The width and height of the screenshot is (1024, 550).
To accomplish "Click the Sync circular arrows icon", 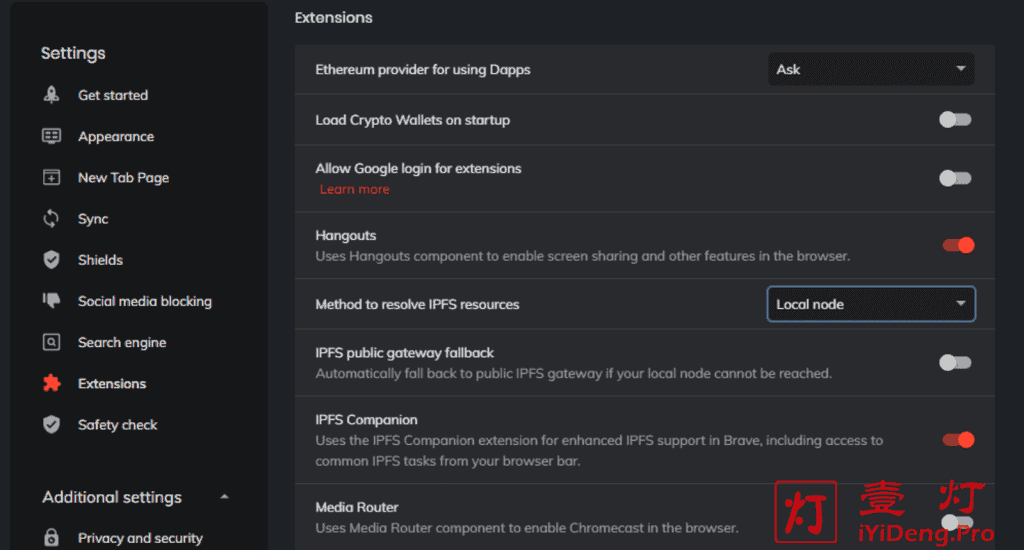I will pos(51,218).
